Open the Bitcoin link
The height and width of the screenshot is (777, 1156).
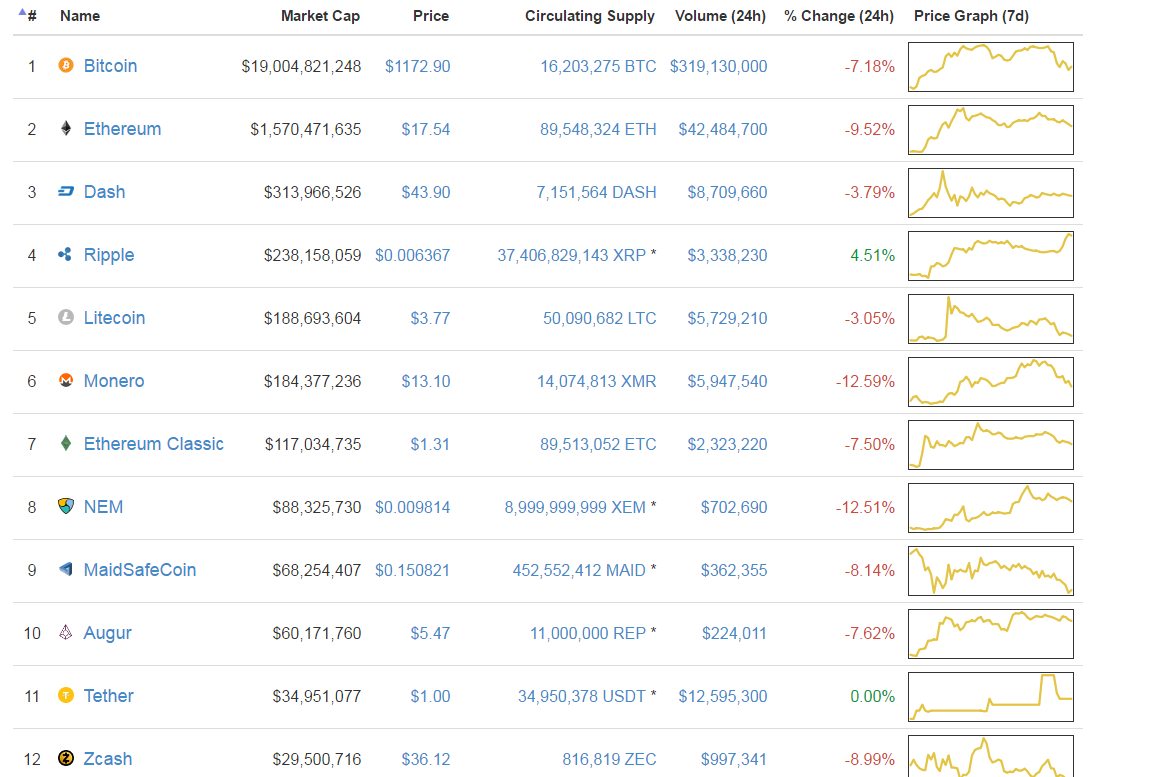[110, 66]
